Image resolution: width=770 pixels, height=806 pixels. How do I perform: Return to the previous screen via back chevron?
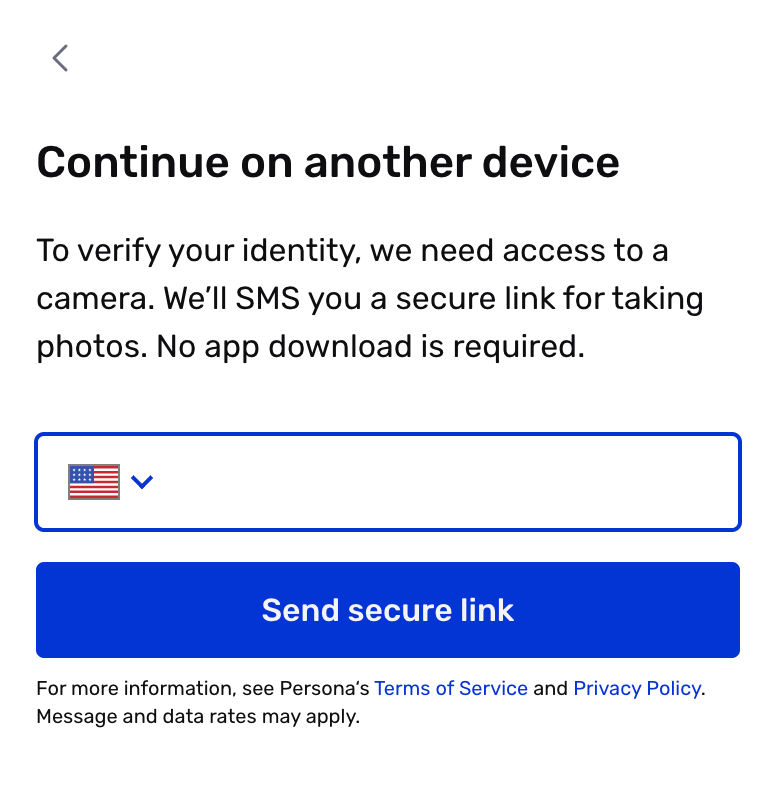click(x=60, y=58)
